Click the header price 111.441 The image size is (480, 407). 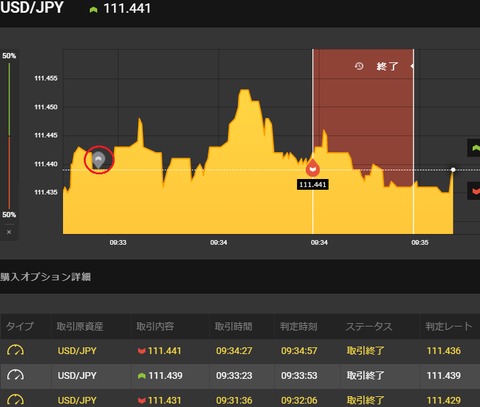[x=127, y=9]
